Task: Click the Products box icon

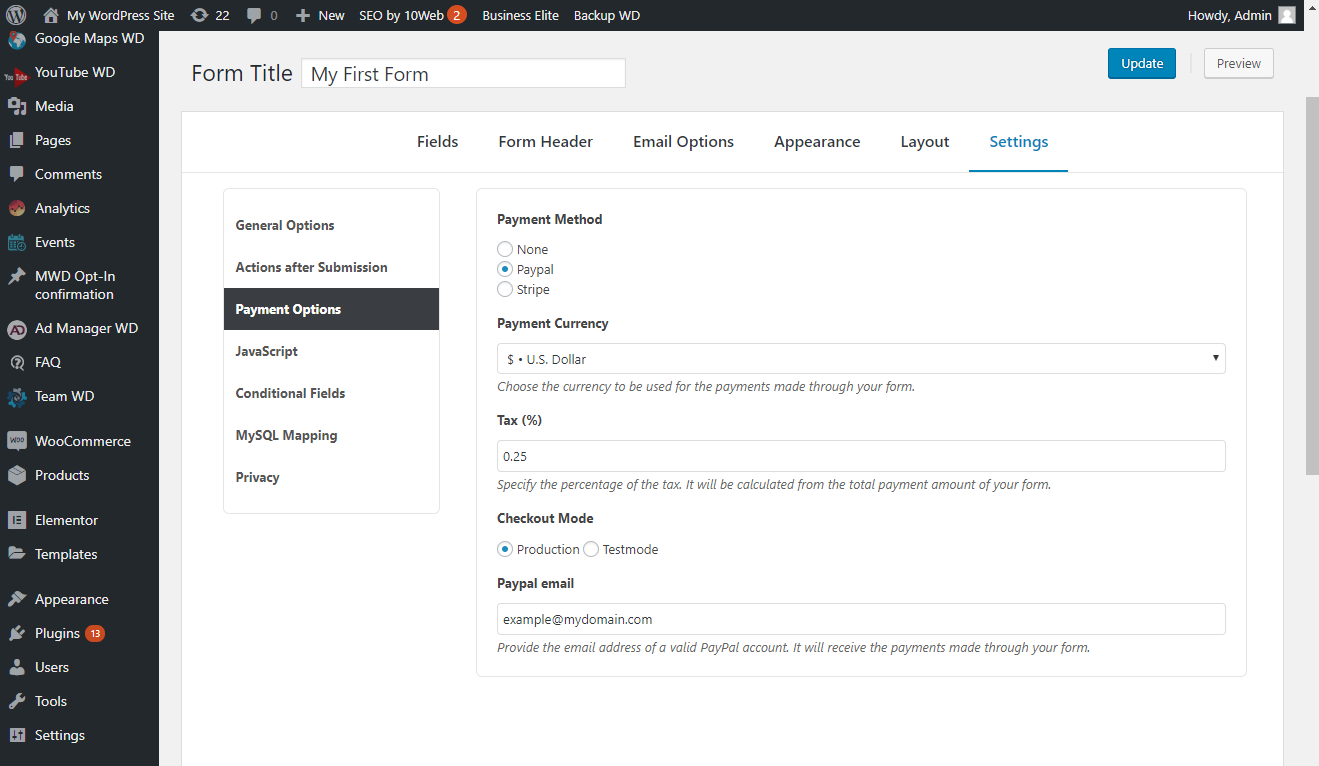Action: (16, 475)
